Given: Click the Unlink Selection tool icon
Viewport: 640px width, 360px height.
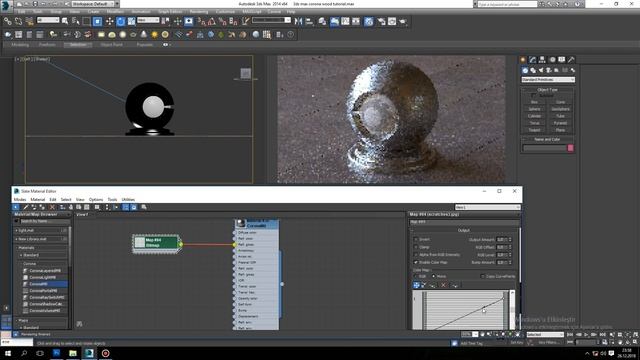Looking at the screenshot, I should (18, 21).
